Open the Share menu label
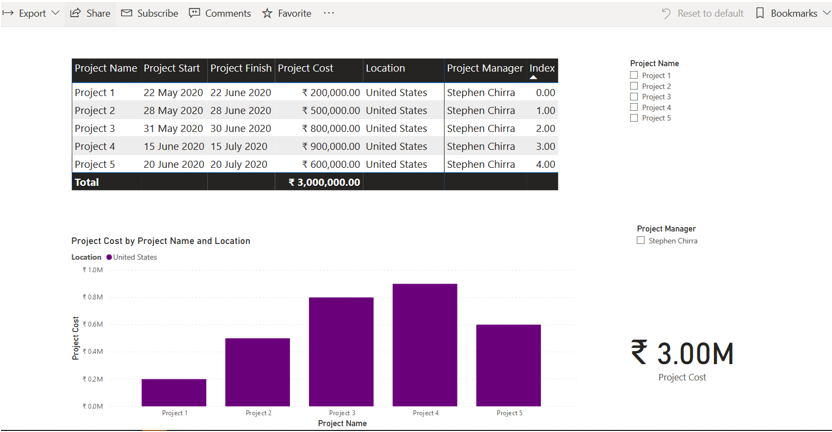Screen dimensions: 832x432 [x=98, y=13]
